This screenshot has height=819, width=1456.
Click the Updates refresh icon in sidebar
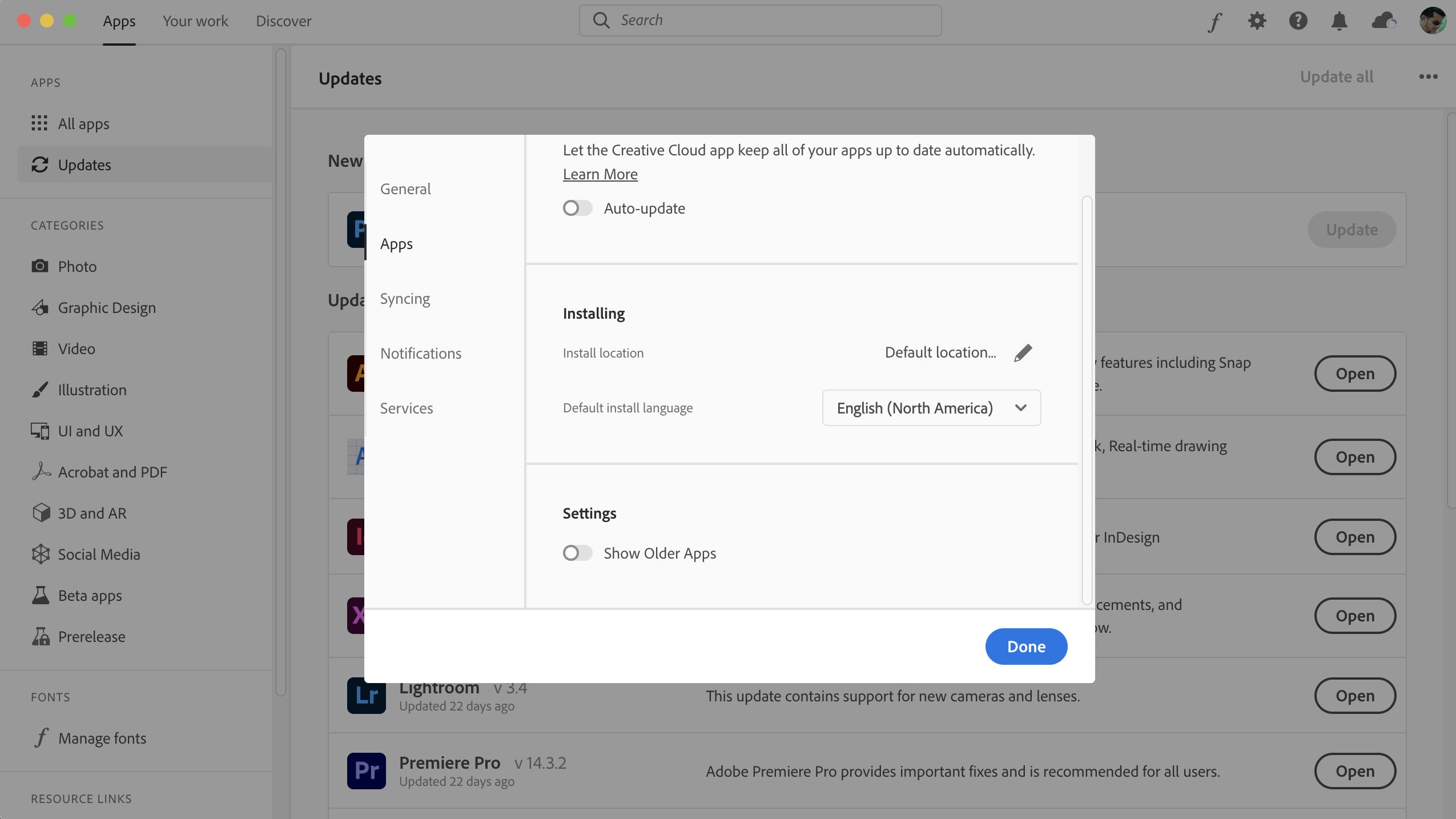[39, 164]
